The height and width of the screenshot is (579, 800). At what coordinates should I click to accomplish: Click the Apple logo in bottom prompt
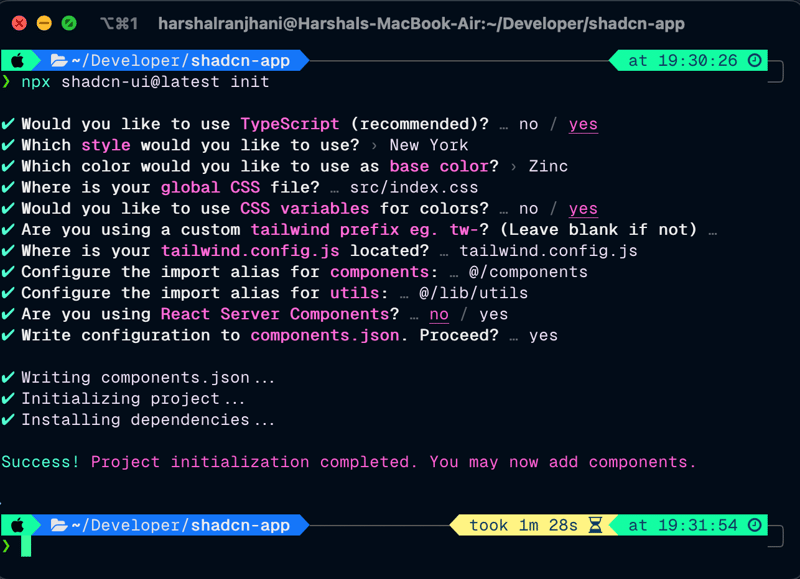coord(17,525)
